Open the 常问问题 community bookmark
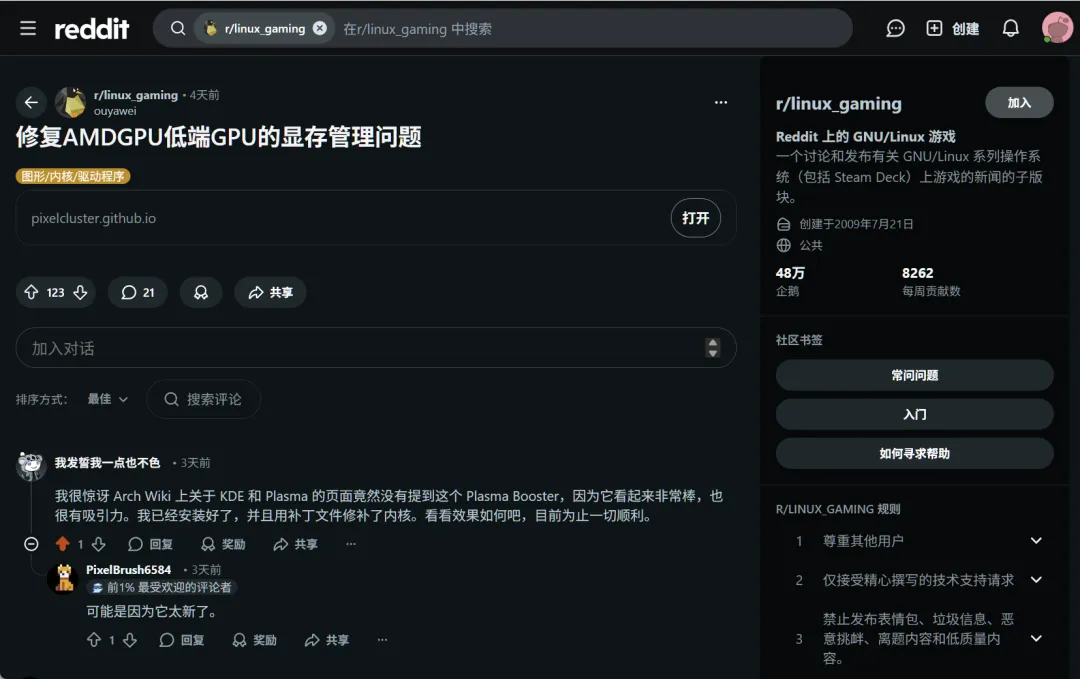This screenshot has height=679, width=1080. 914,375
